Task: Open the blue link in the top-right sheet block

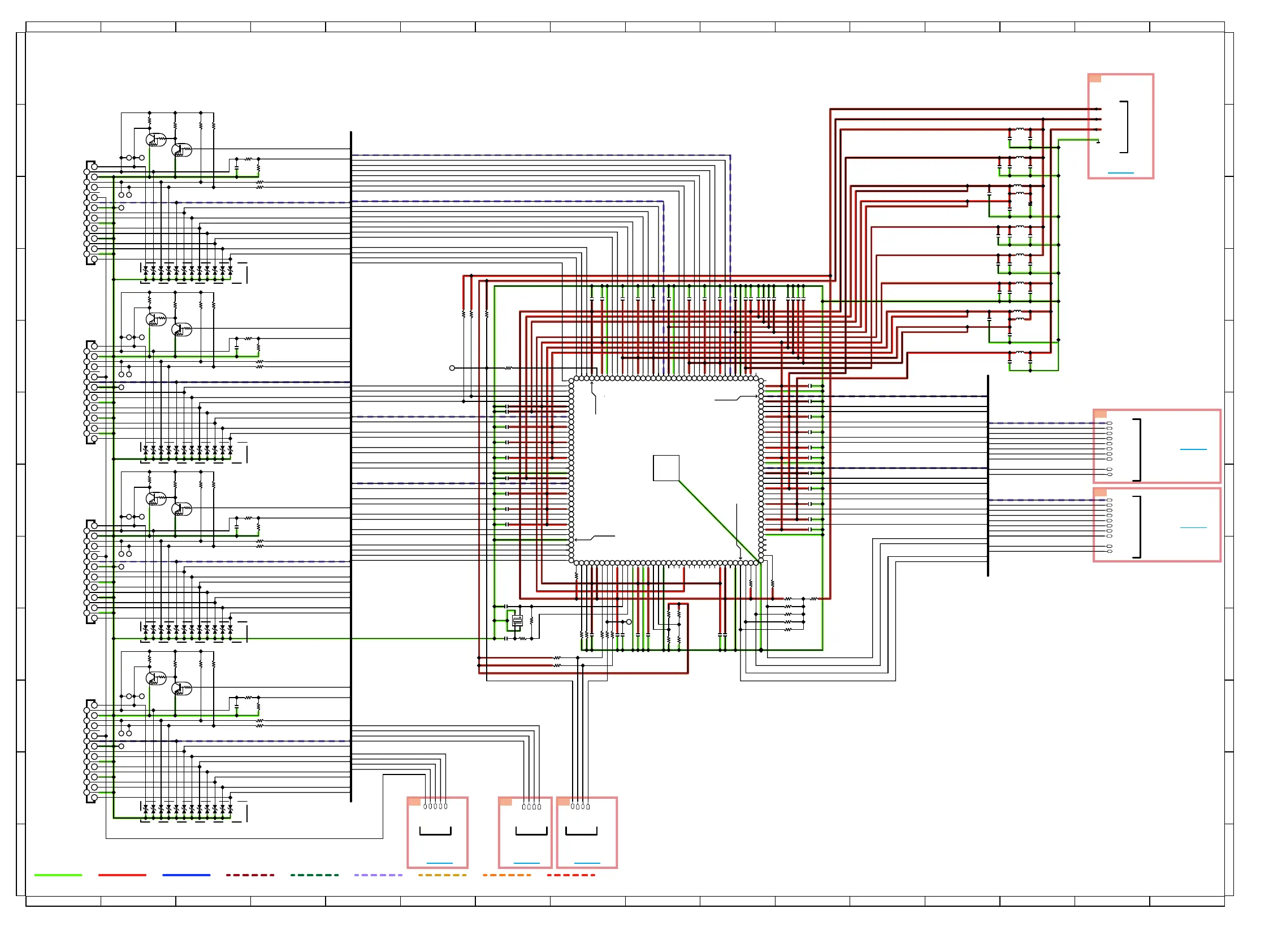Action: click(1120, 172)
